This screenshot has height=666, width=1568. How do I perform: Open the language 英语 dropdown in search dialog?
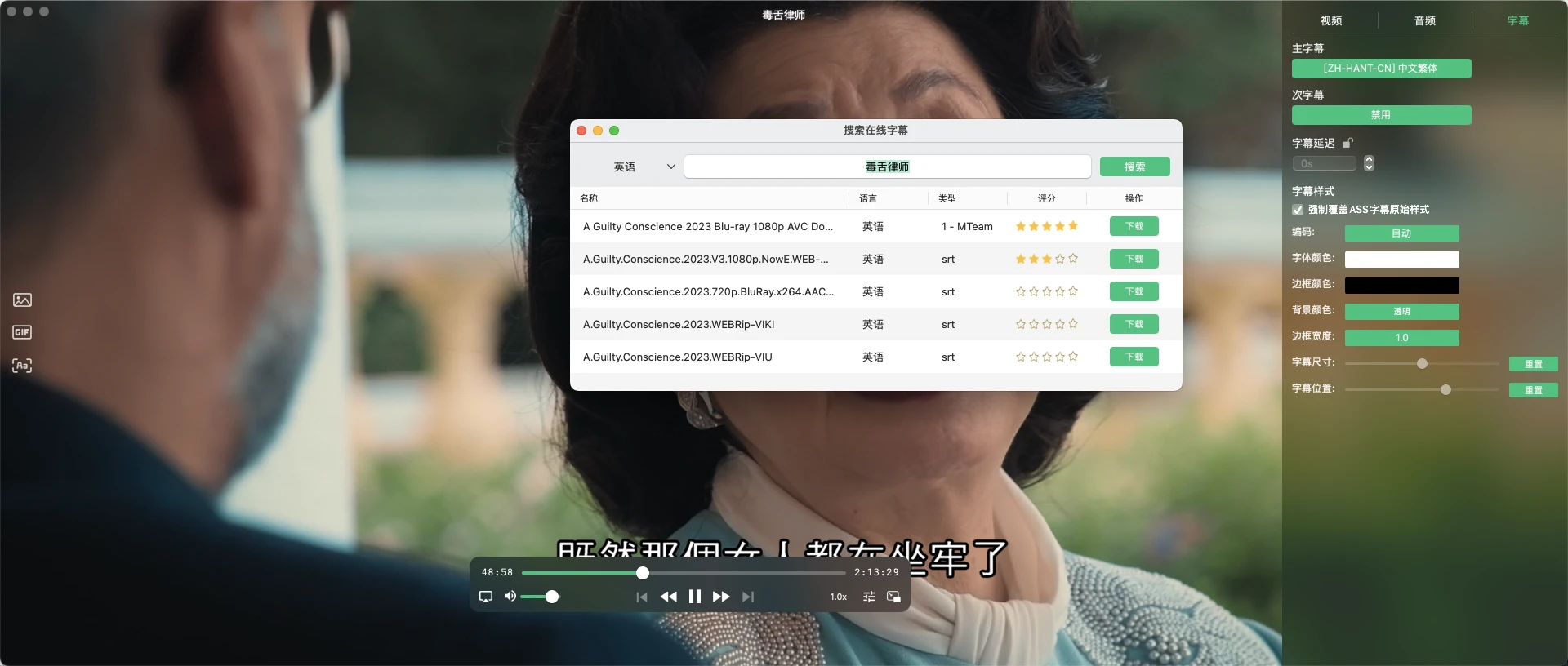pos(644,166)
